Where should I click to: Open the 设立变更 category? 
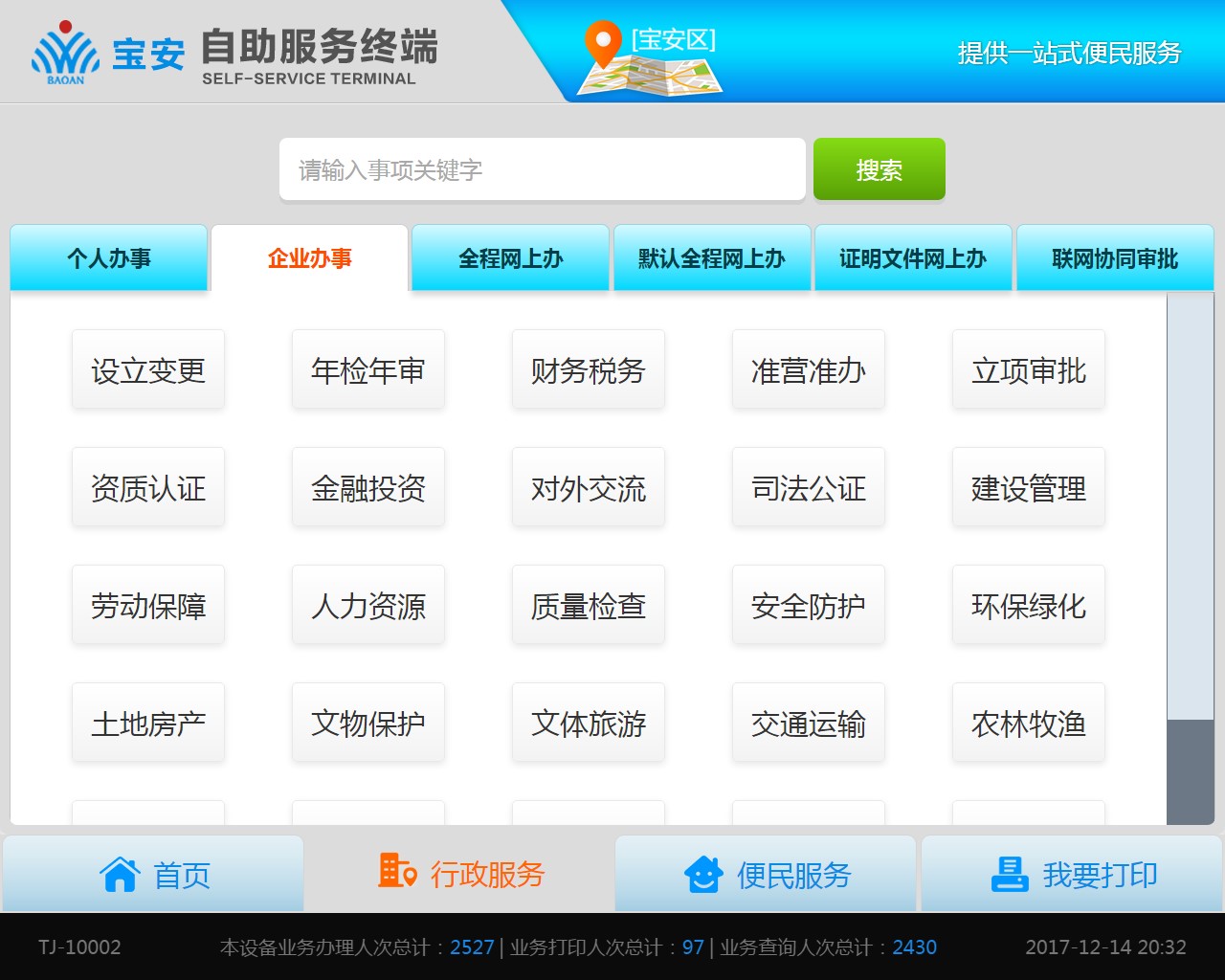click(x=148, y=370)
